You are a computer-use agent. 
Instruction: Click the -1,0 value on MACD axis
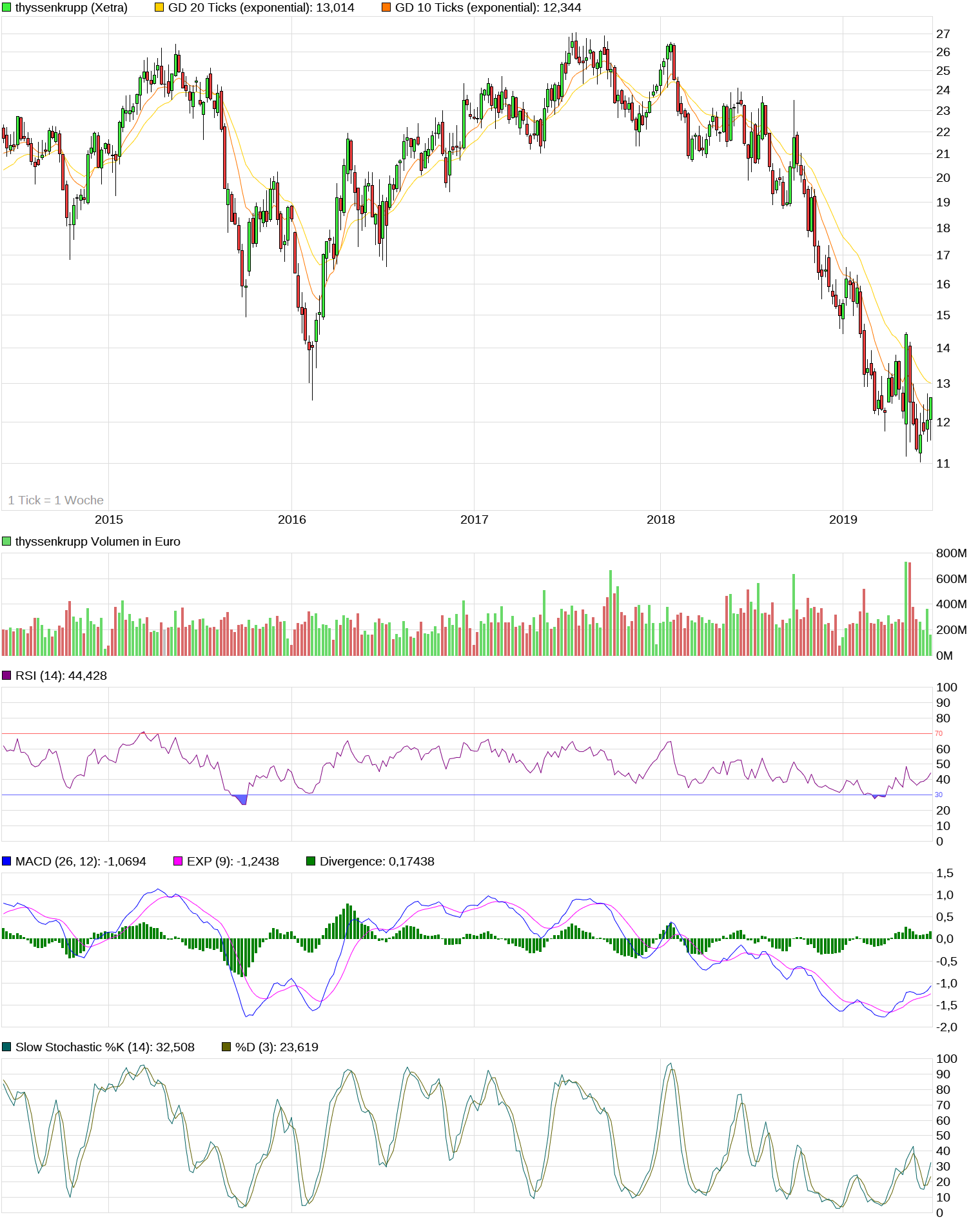coord(947,984)
